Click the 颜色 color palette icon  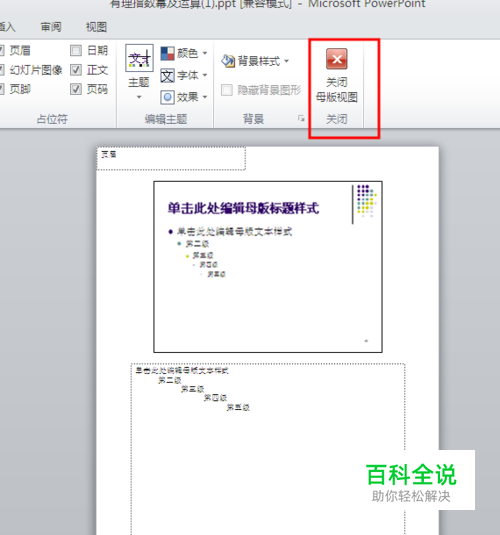(167, 53)
